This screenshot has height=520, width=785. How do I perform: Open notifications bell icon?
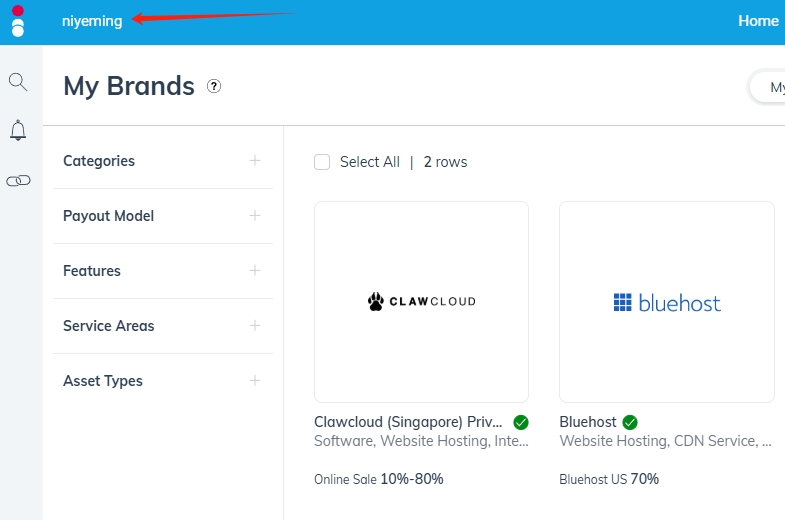click(18, 131)
